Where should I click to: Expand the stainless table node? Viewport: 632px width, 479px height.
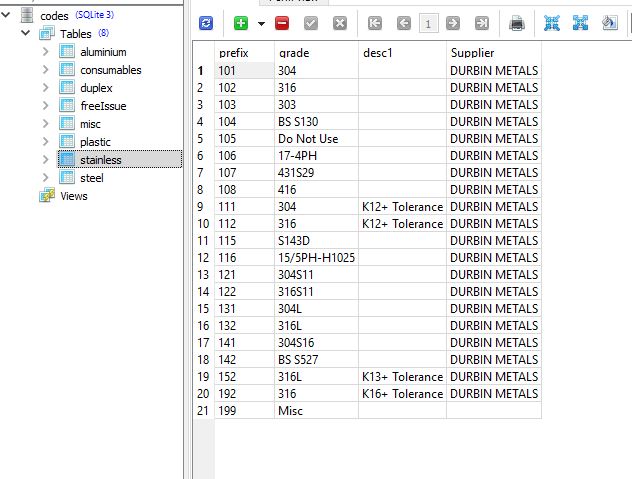[46, 160]
